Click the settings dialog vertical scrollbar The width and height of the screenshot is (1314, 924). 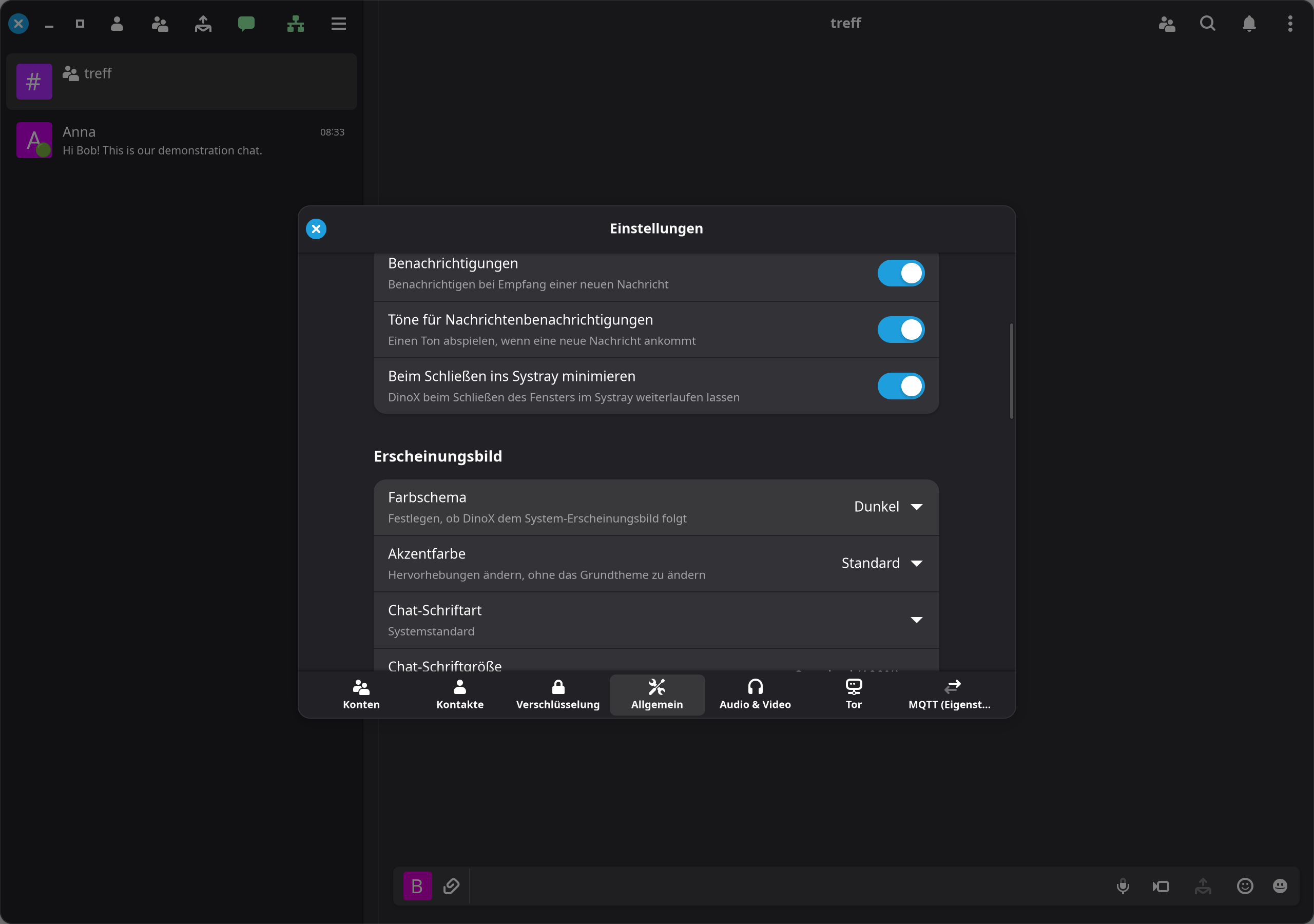click(x=1011, y=371)
